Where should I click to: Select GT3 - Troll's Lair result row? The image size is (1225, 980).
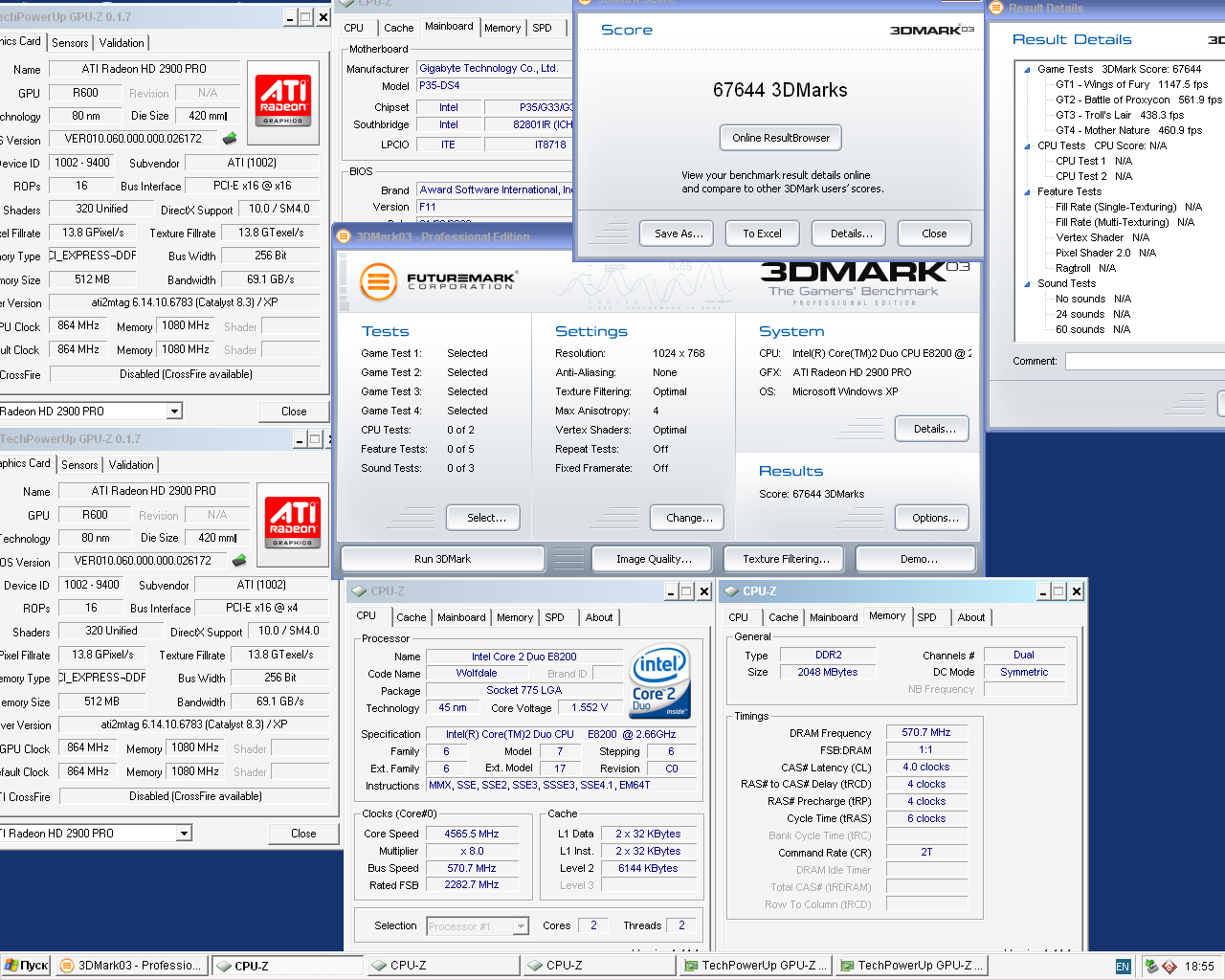click(1120, 115)
